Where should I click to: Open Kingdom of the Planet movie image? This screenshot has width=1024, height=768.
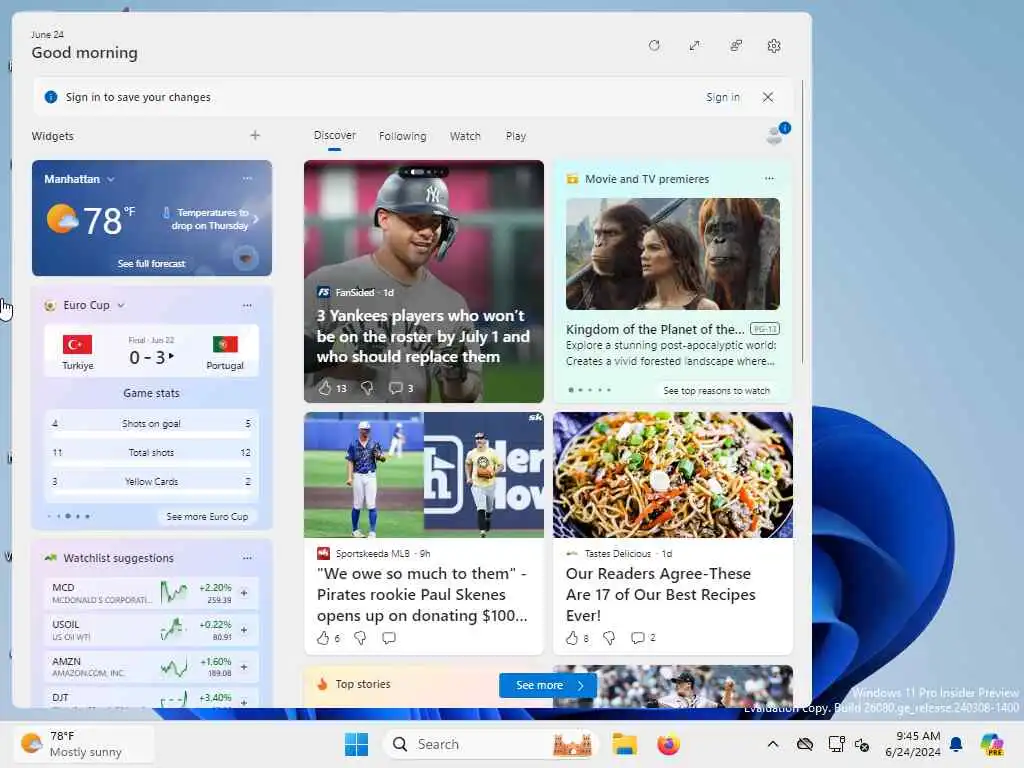pyautogui.click(x=673, y=254)
